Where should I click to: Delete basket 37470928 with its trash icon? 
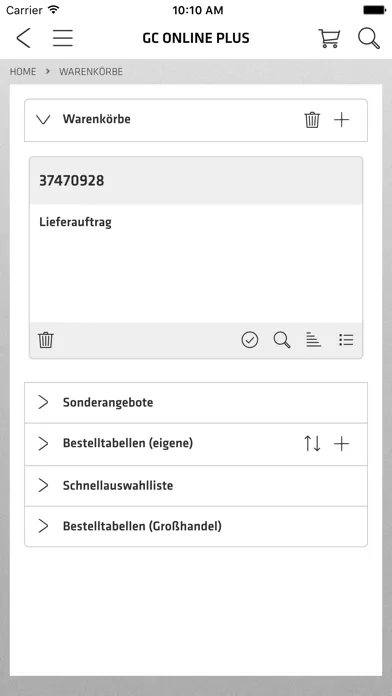(46, 340)
